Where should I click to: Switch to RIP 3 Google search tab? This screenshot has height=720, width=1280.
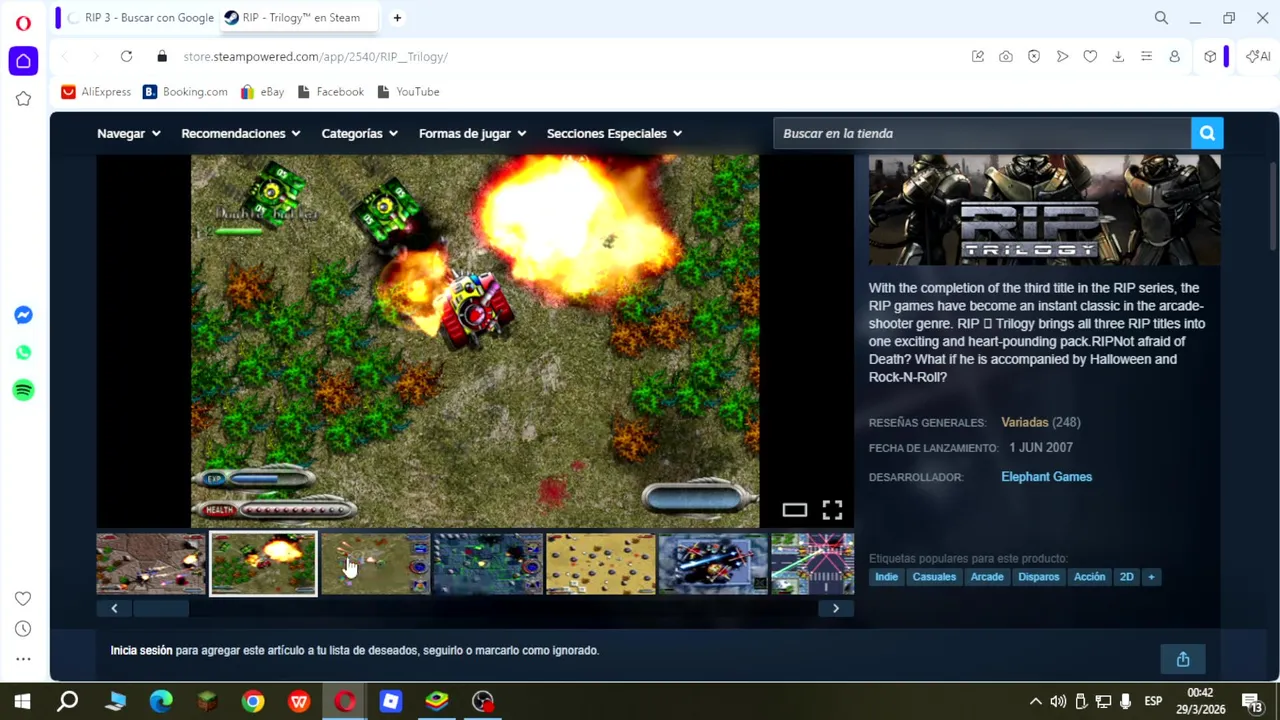[x=141, y=17]
